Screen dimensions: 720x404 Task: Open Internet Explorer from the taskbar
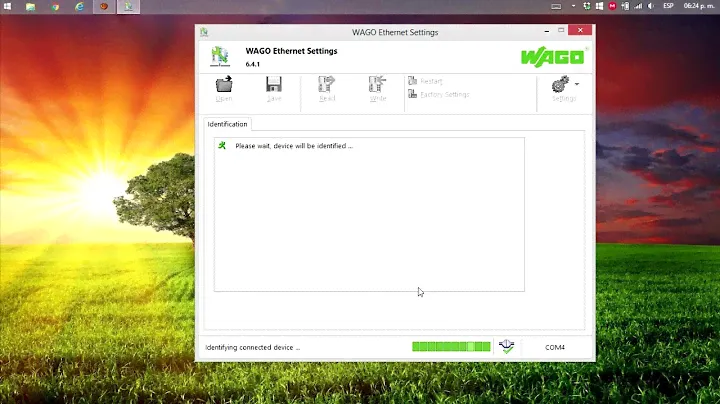tap(81, 7)
